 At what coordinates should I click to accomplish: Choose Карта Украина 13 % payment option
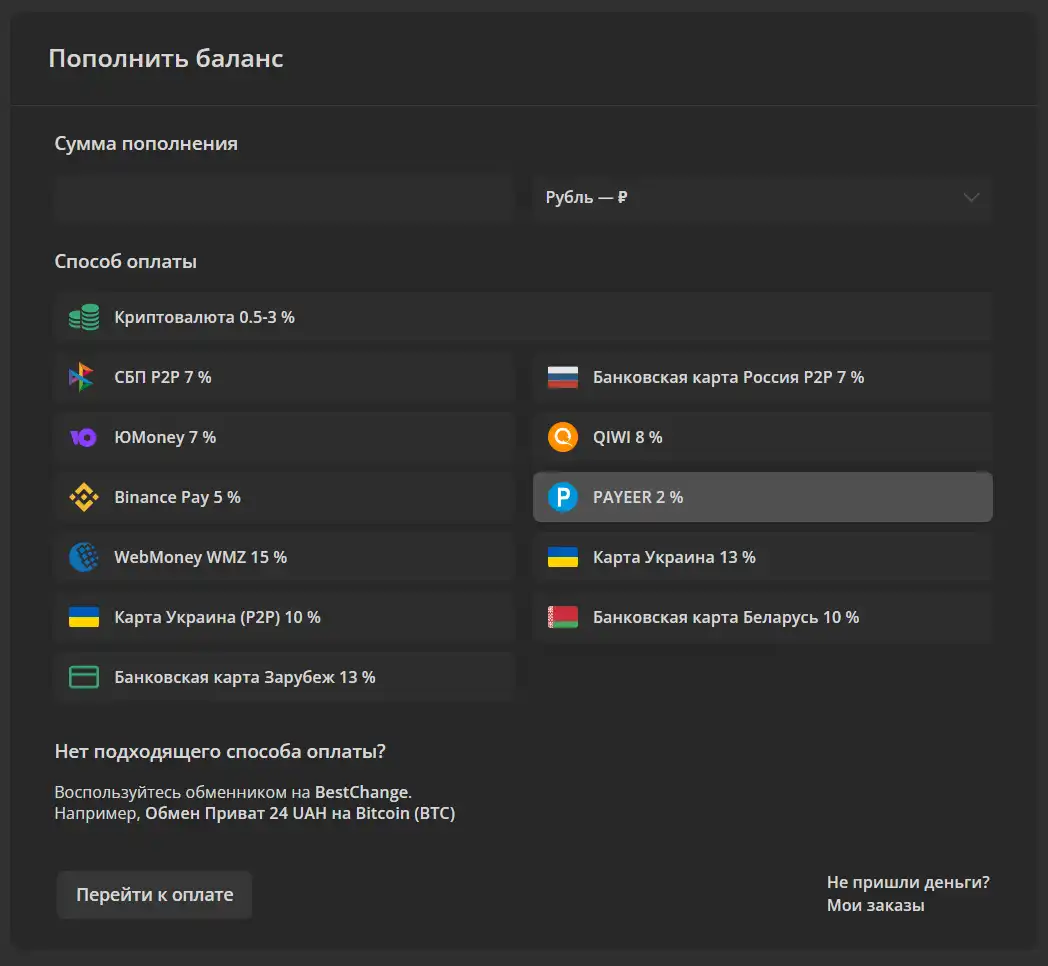[x=763, y=557]
